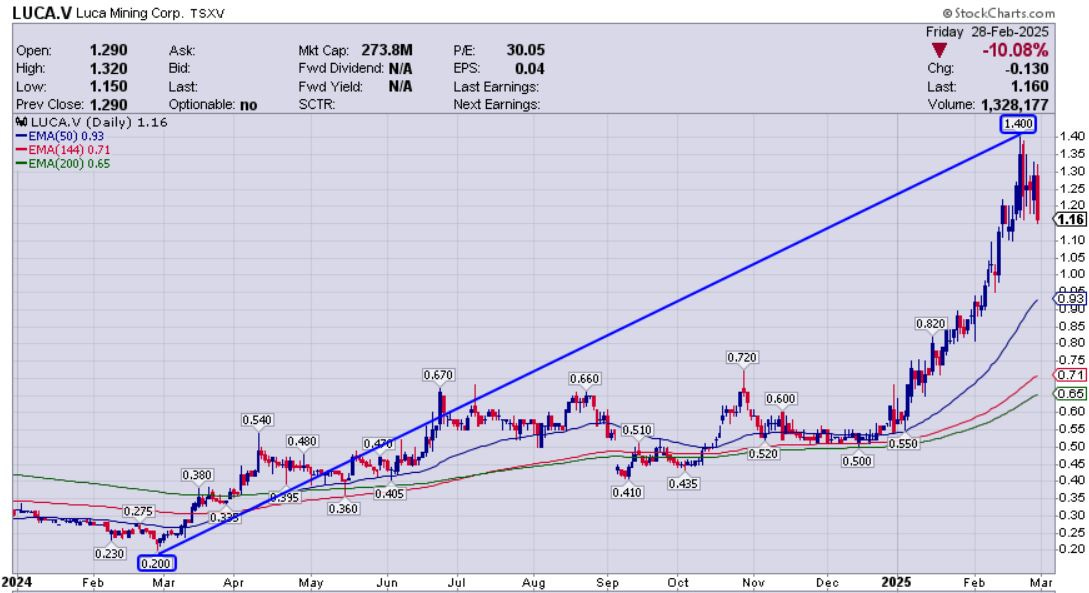Click the -10.08% percent change
The width and height of the screenshot is (1089, 593).
point(1015,50)
